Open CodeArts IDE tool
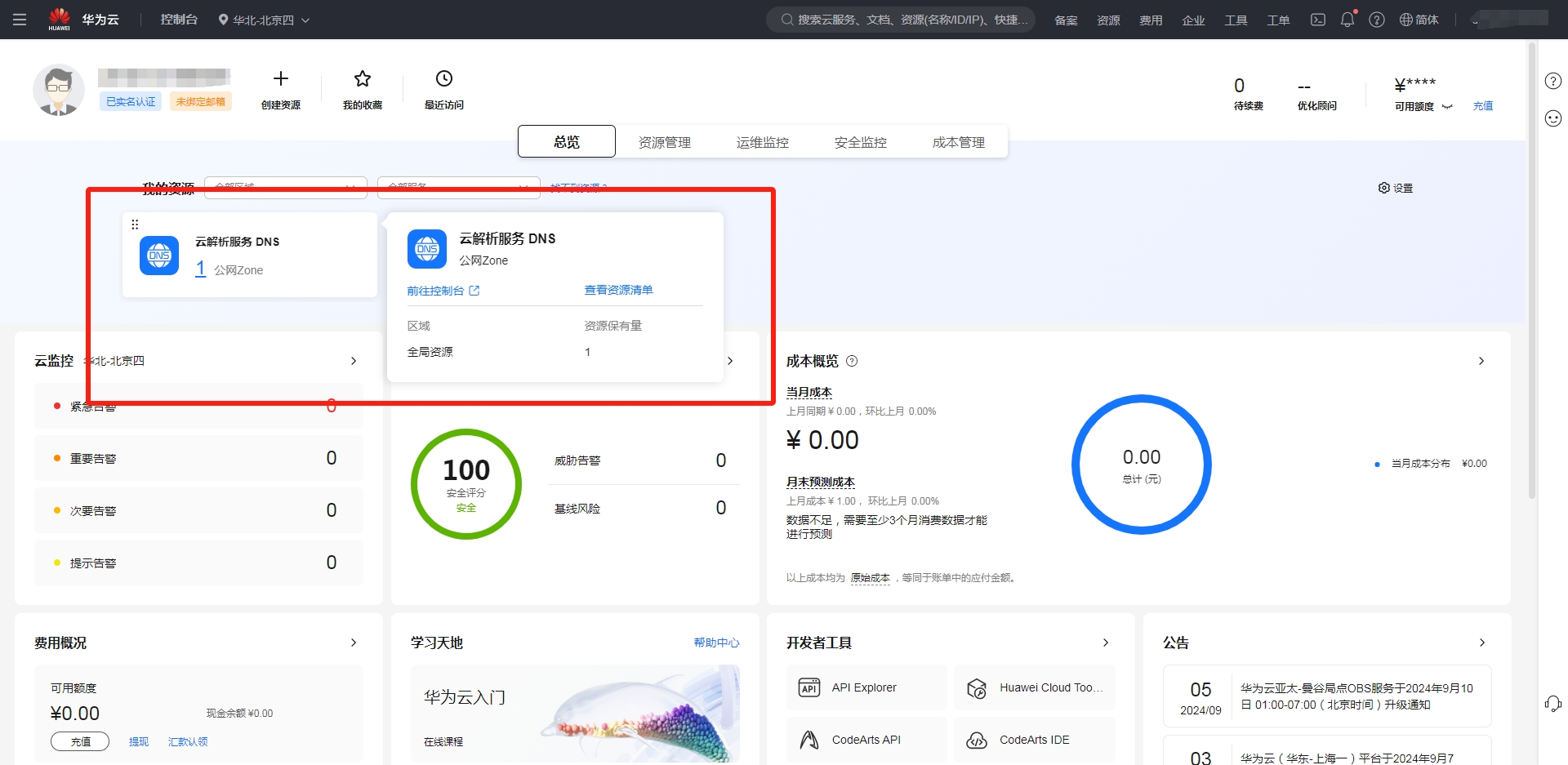Viewport: 1568px width, 765px height. (x=1035, y=740)
